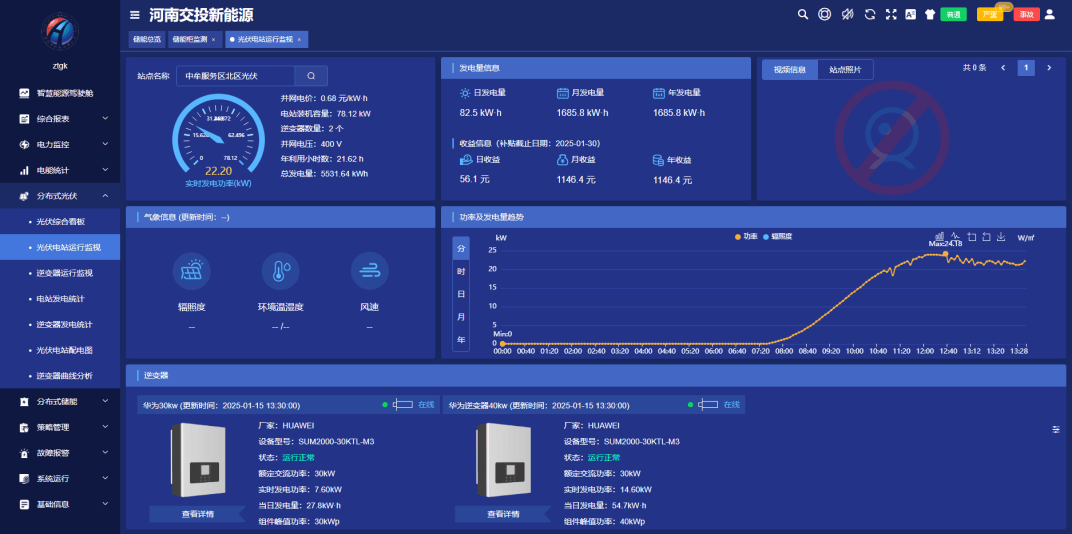This screenshot has width=1072, height=534.
Task: Open 逆变器曲线分析 submenu item
Action: (59, 376)
